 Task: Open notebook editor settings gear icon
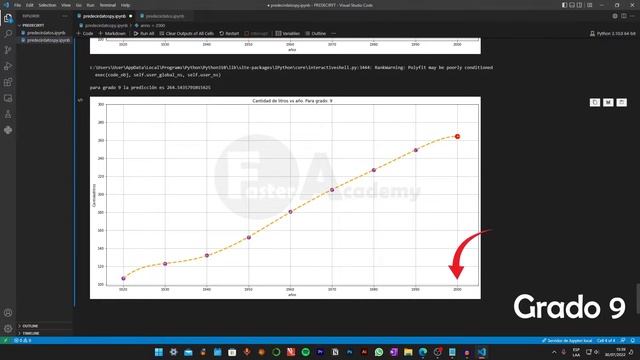pos(615,16)
